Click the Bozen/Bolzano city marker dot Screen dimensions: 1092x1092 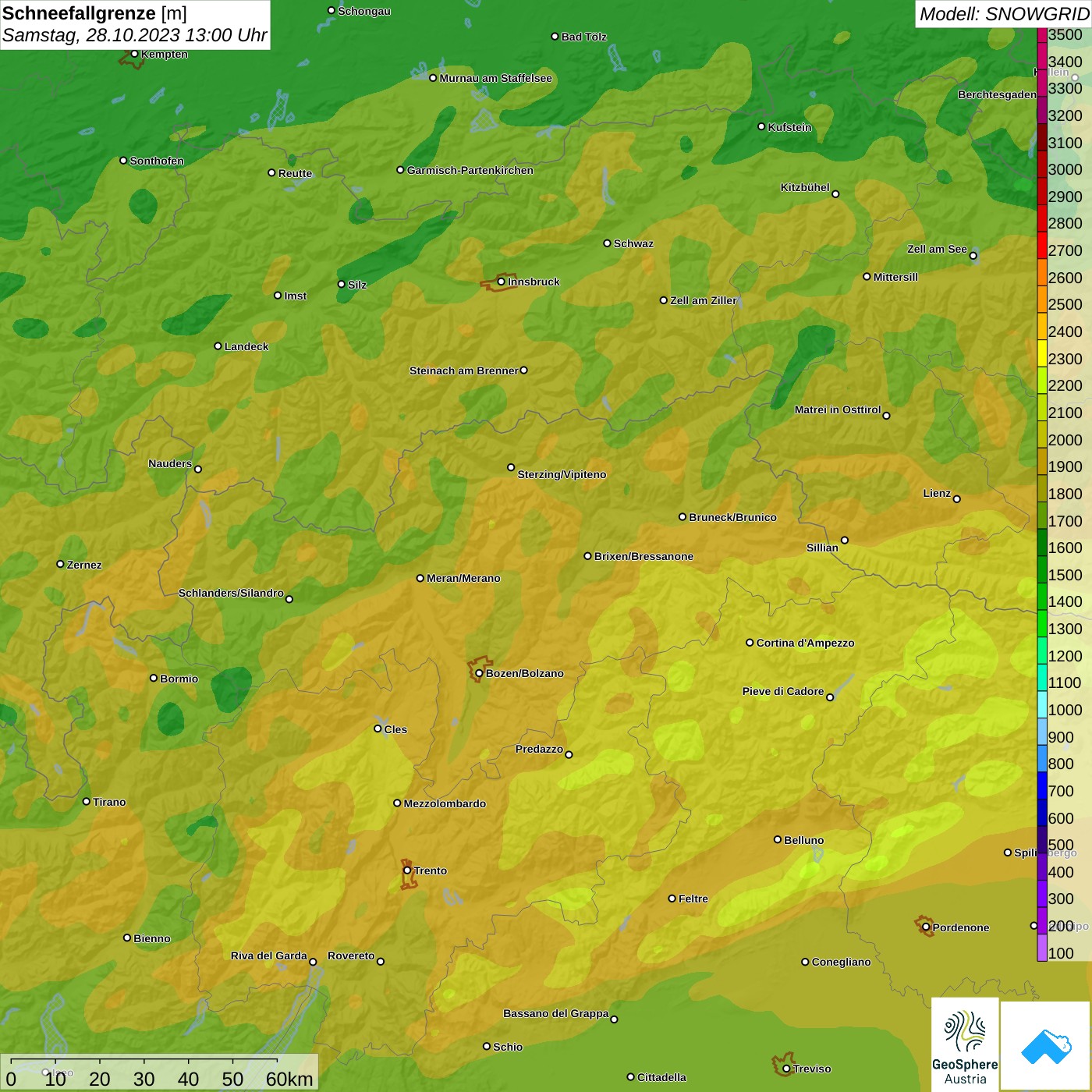click(x=479, y=673)
